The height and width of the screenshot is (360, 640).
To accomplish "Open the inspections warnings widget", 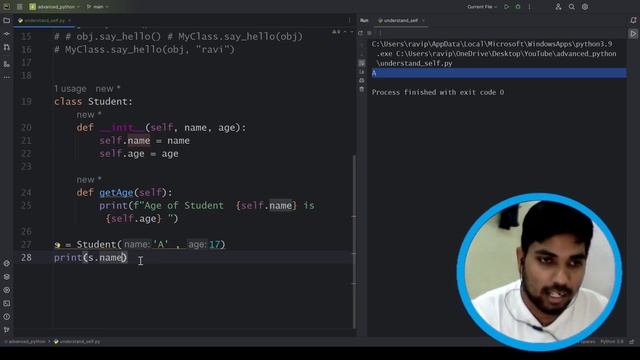I will click(336, 31).
